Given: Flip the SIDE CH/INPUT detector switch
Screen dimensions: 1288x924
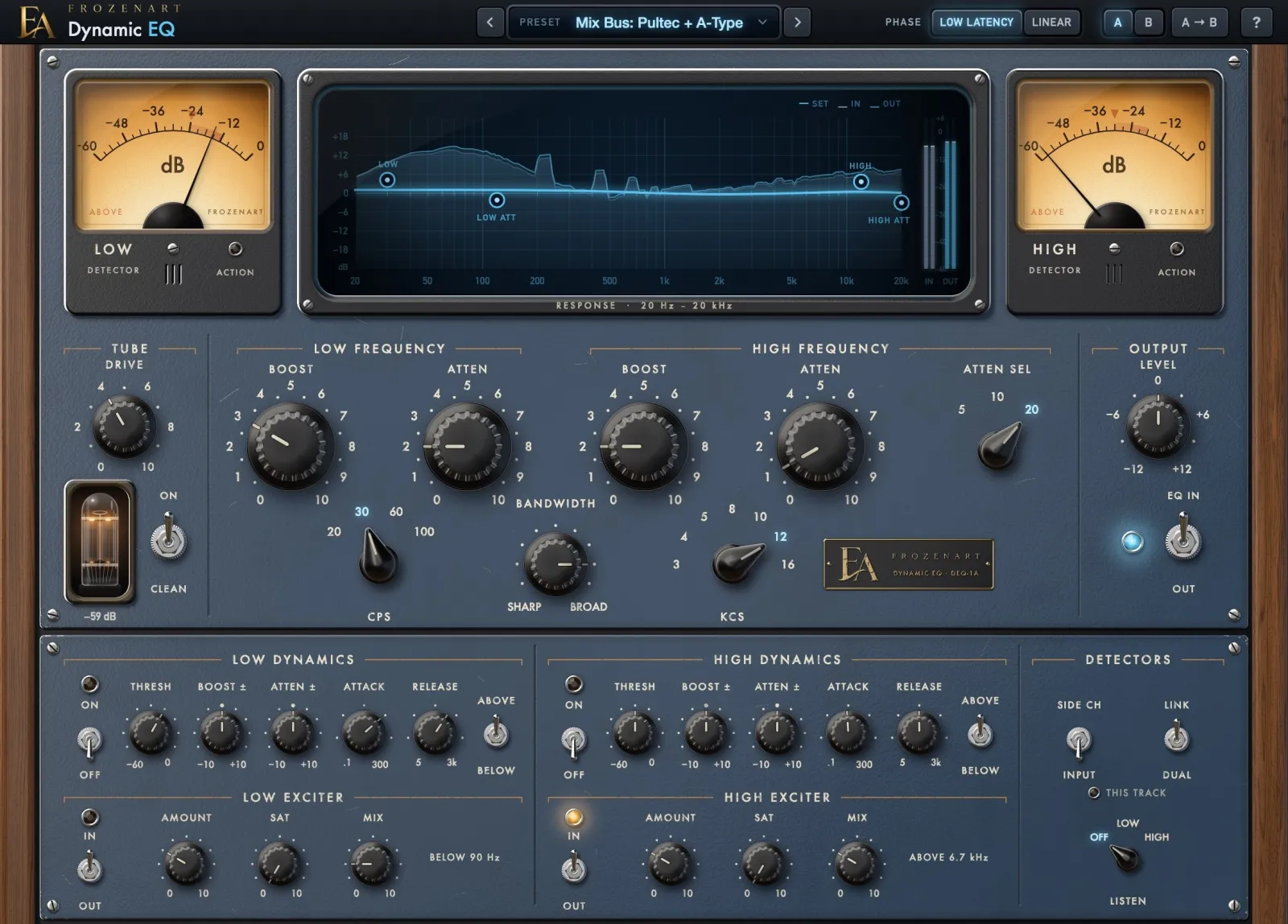Looking at the screenshot, I should coord(1079,740).
